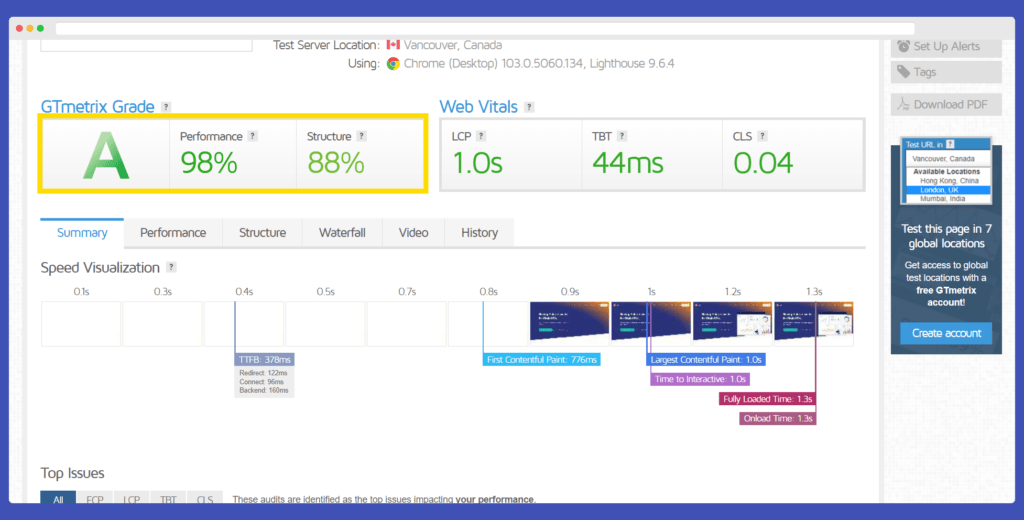This screenshot has height=520, width=1024.
Task: Click the help icon next to GTmetrix Grade
Action: click(166, 107)
